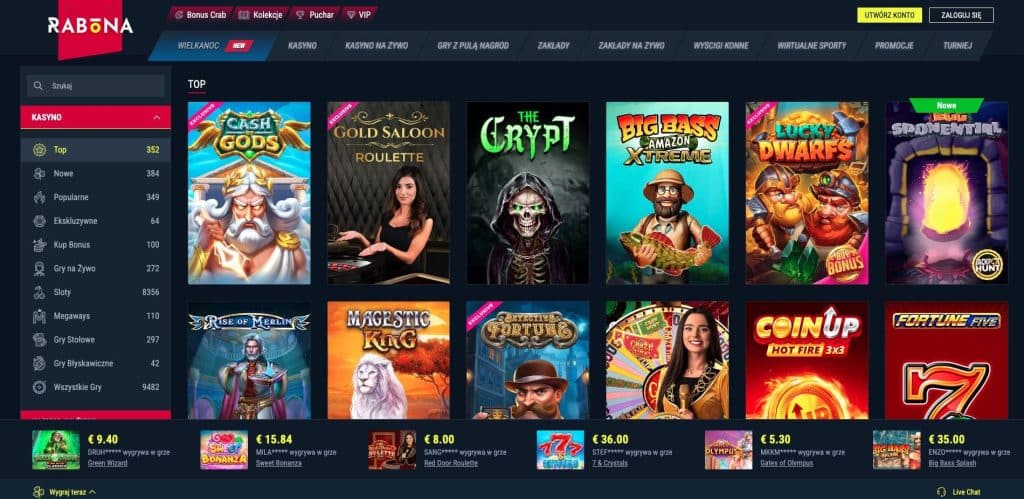
Task: Select the Gry Stołowe icon
Action: 39,340
